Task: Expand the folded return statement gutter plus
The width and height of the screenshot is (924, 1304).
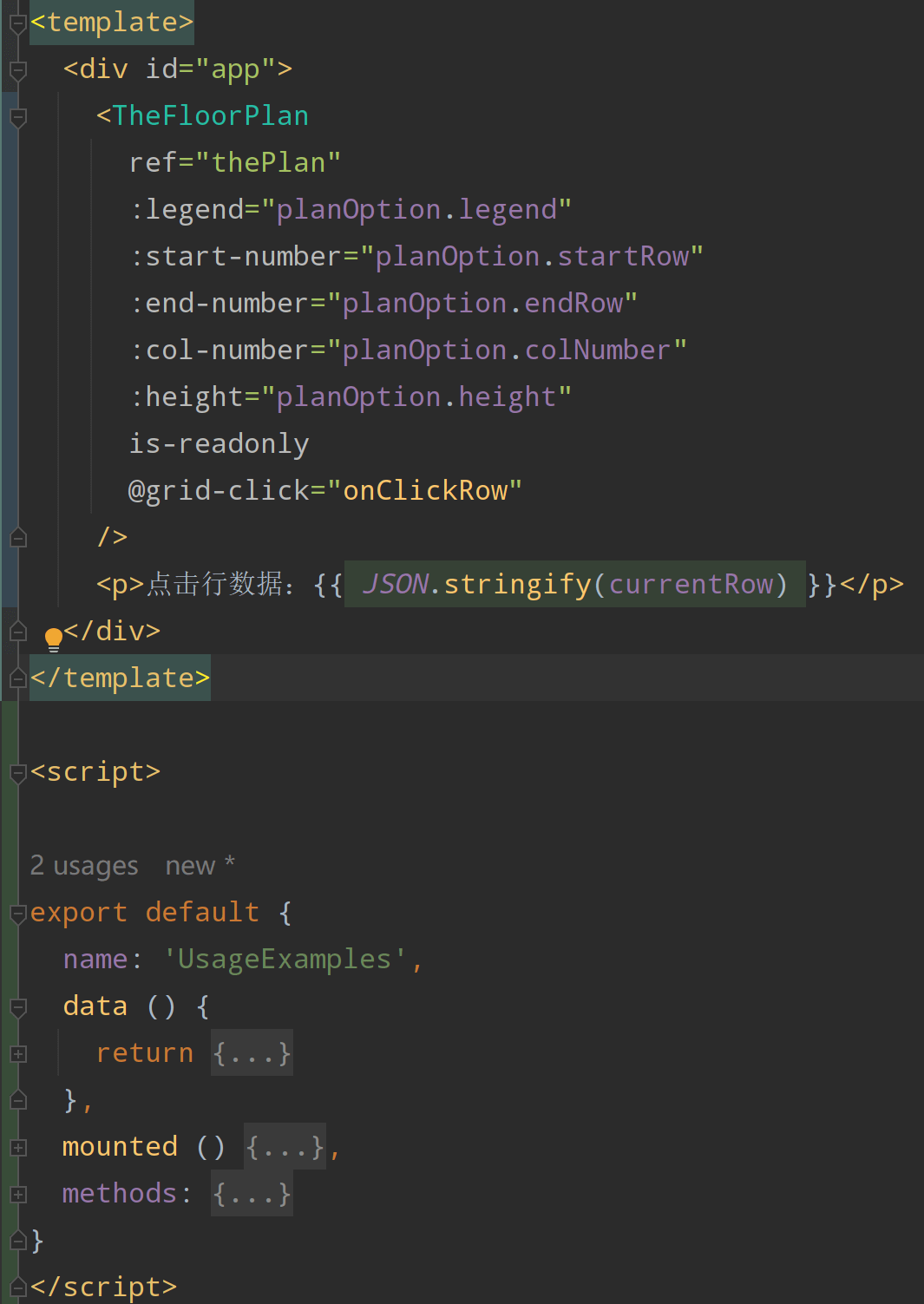Action: tap(17, 1053)
